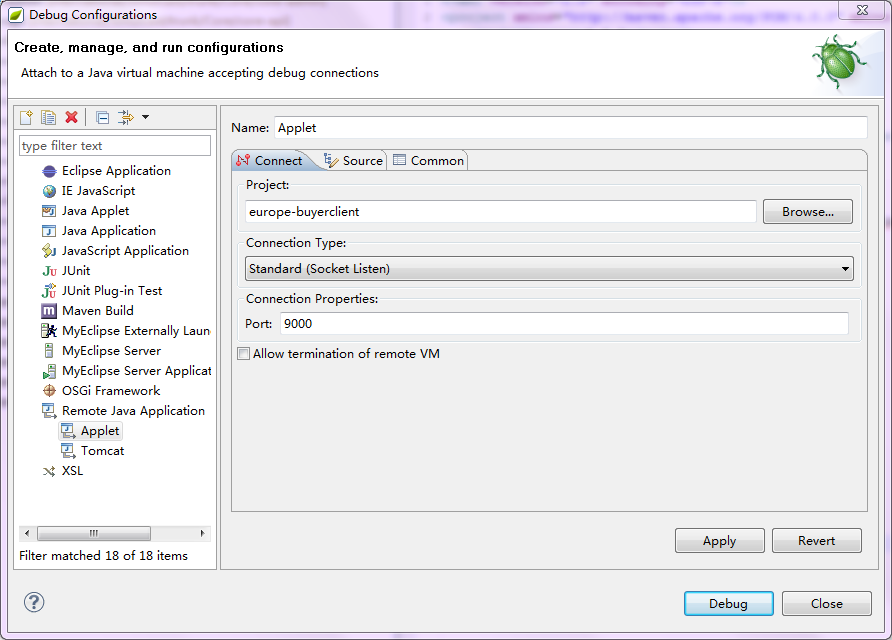Select the JavaScript Application entry
The height and width of the screenshot is (640, 892).
click(125, 250)
